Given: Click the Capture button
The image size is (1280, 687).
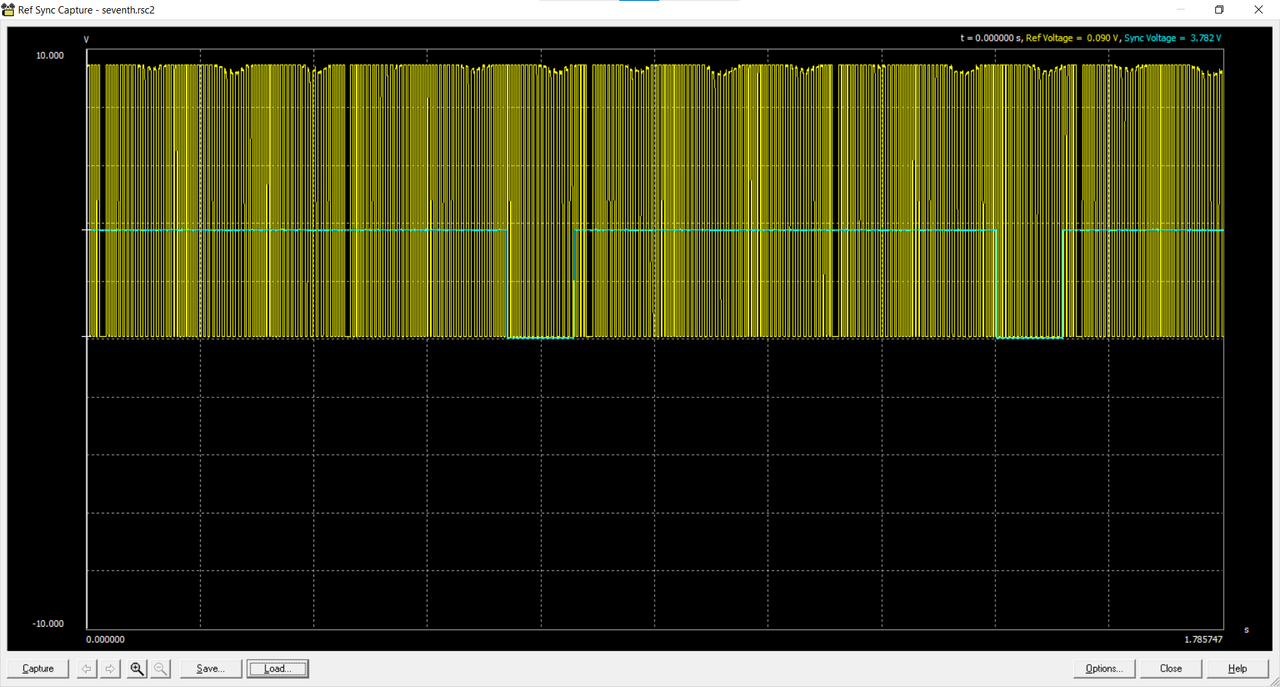Looking at the screenshot, I should 38,669.
